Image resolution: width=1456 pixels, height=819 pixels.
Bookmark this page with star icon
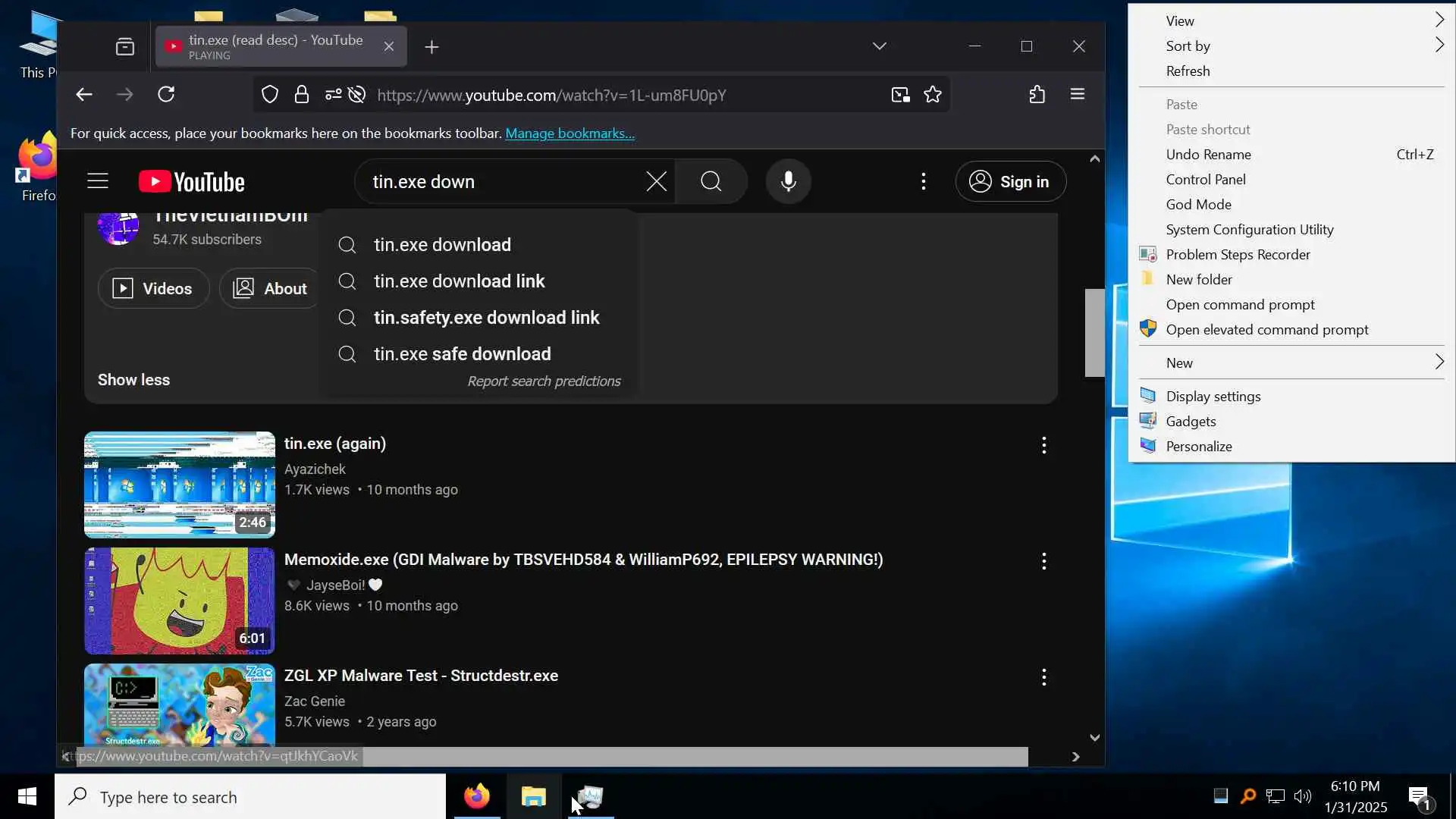click(x=933, y=95)
